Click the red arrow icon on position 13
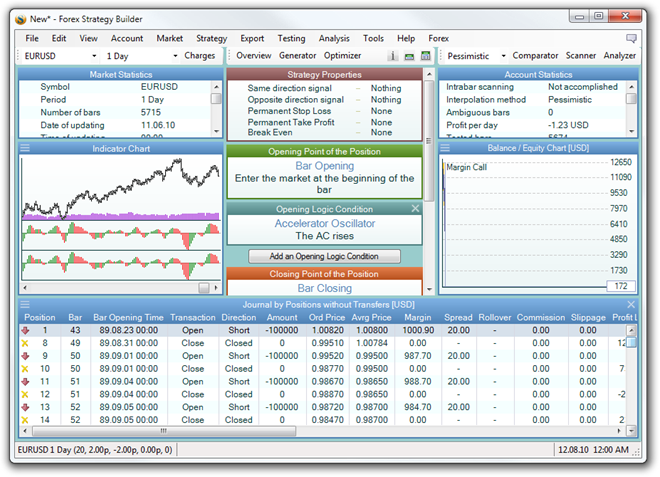This screenshot has height=477, width=660. click(x=25, y=408)
